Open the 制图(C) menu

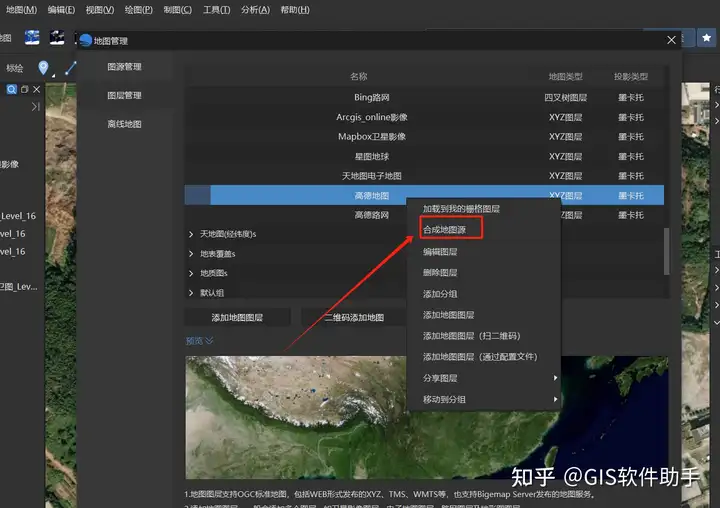click(178, 10)
